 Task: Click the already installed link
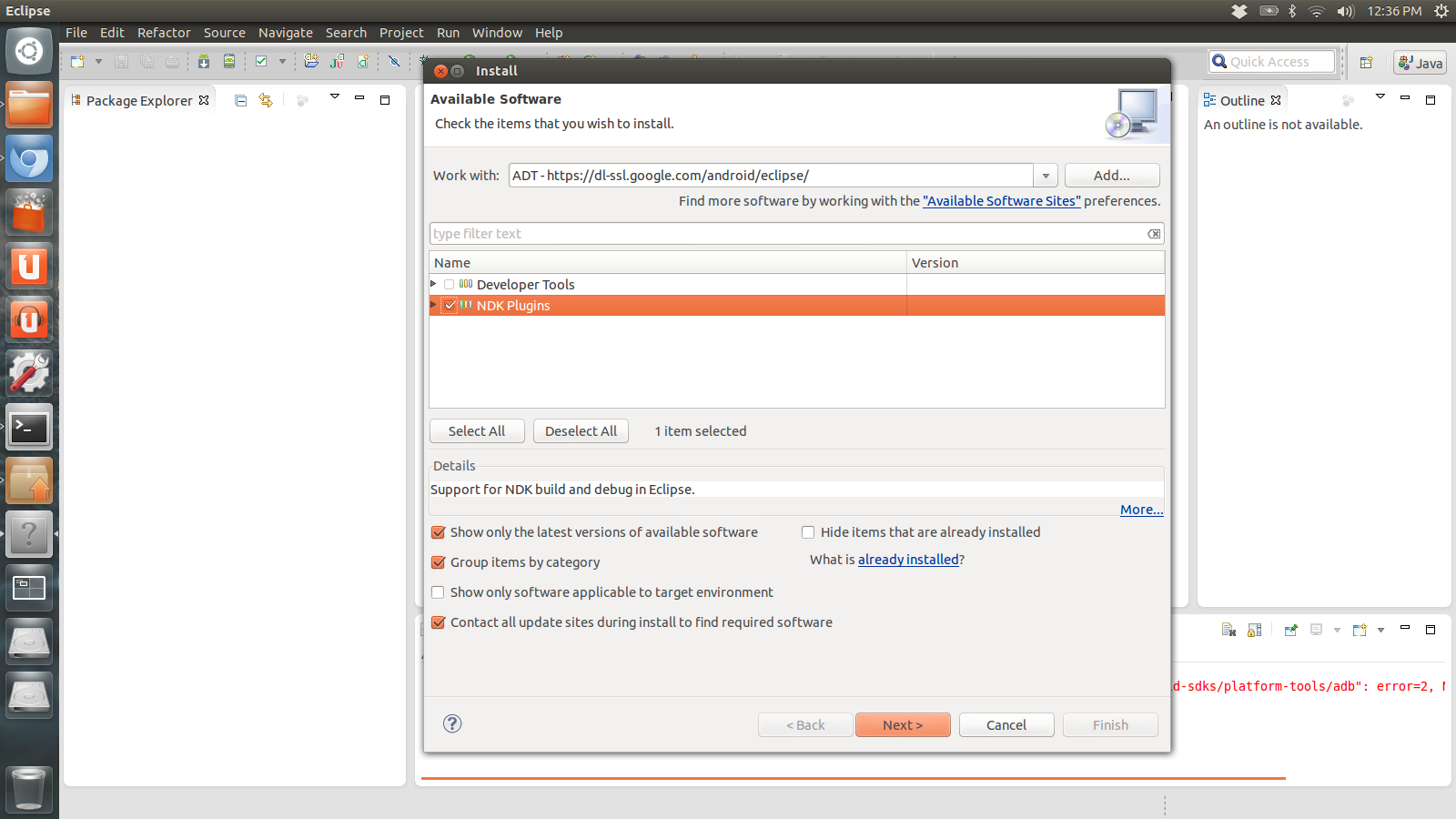click(x=908, y=560)
